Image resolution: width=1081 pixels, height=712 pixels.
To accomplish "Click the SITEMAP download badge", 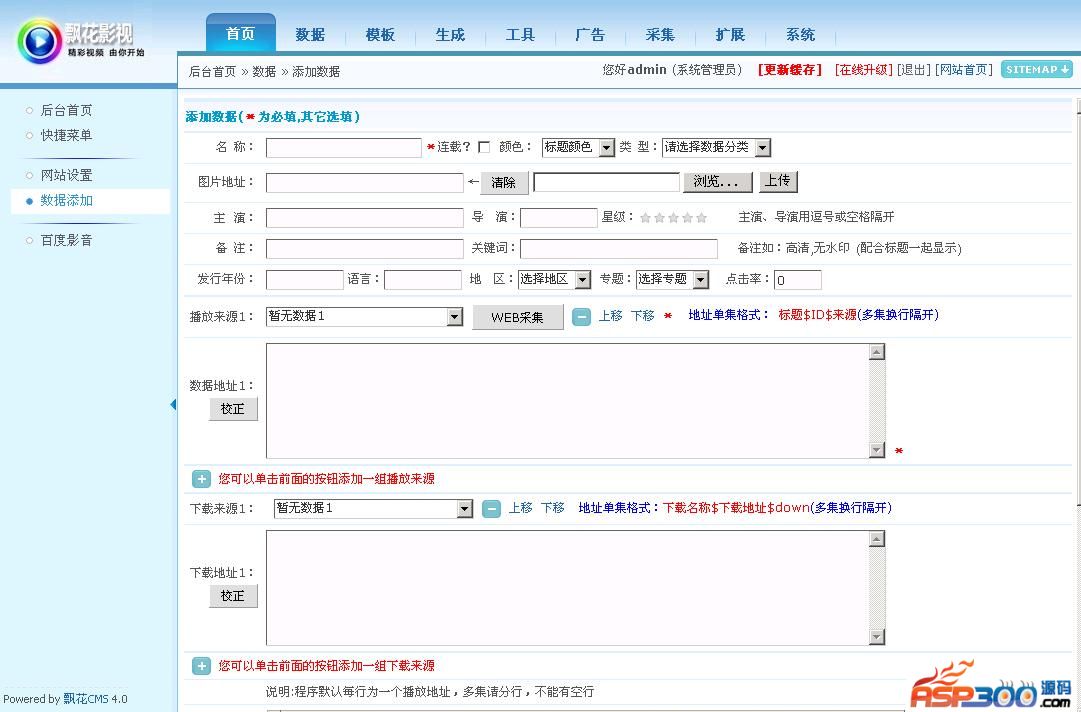I will coord(1036,70).
